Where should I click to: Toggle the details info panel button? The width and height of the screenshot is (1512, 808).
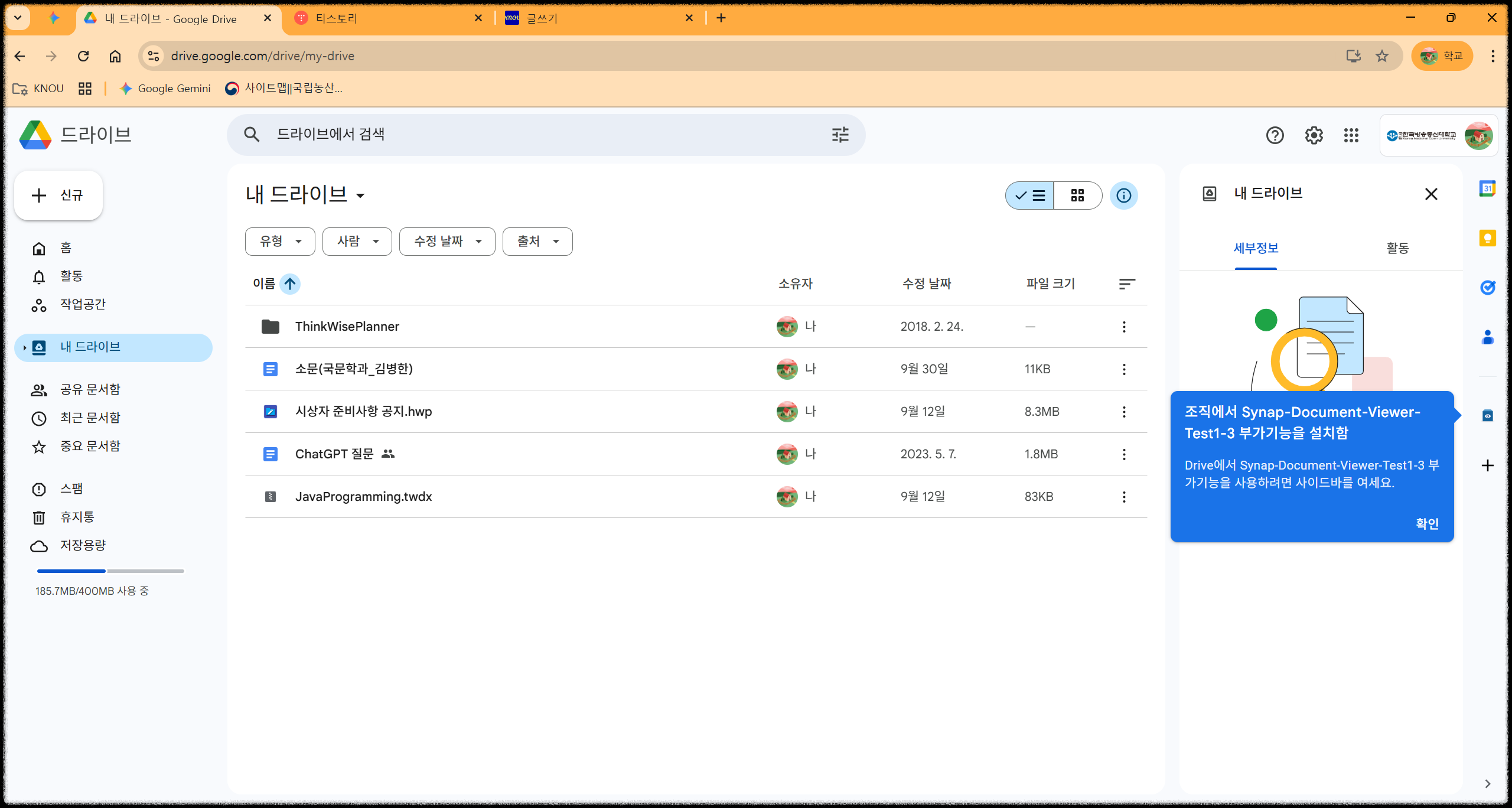[1123, 196]
